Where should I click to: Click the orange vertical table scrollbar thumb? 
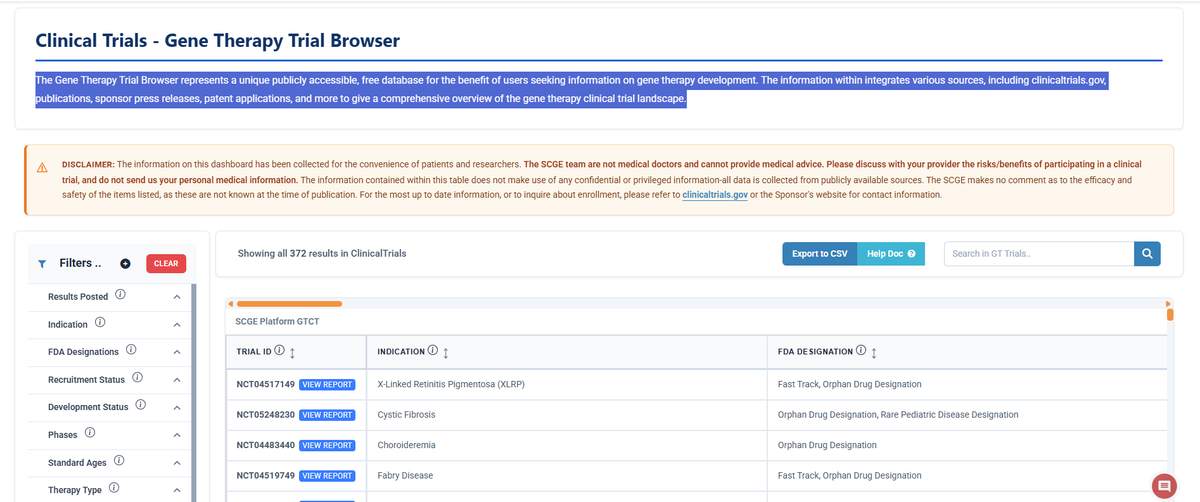(x=1170, y=315)
